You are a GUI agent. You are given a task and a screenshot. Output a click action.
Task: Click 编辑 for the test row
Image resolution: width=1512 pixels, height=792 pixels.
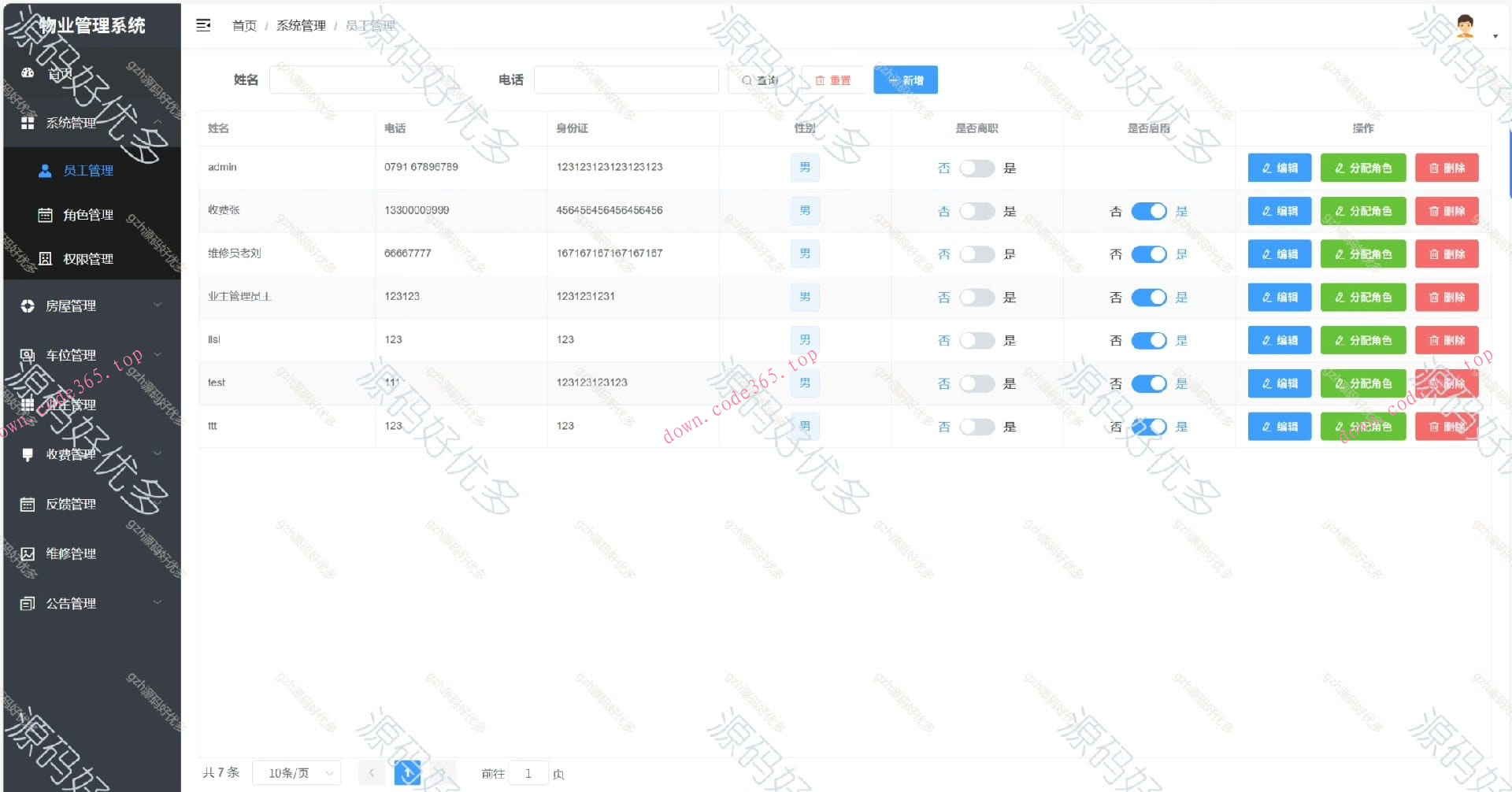pyautogui.click(x=1280, y=383)
